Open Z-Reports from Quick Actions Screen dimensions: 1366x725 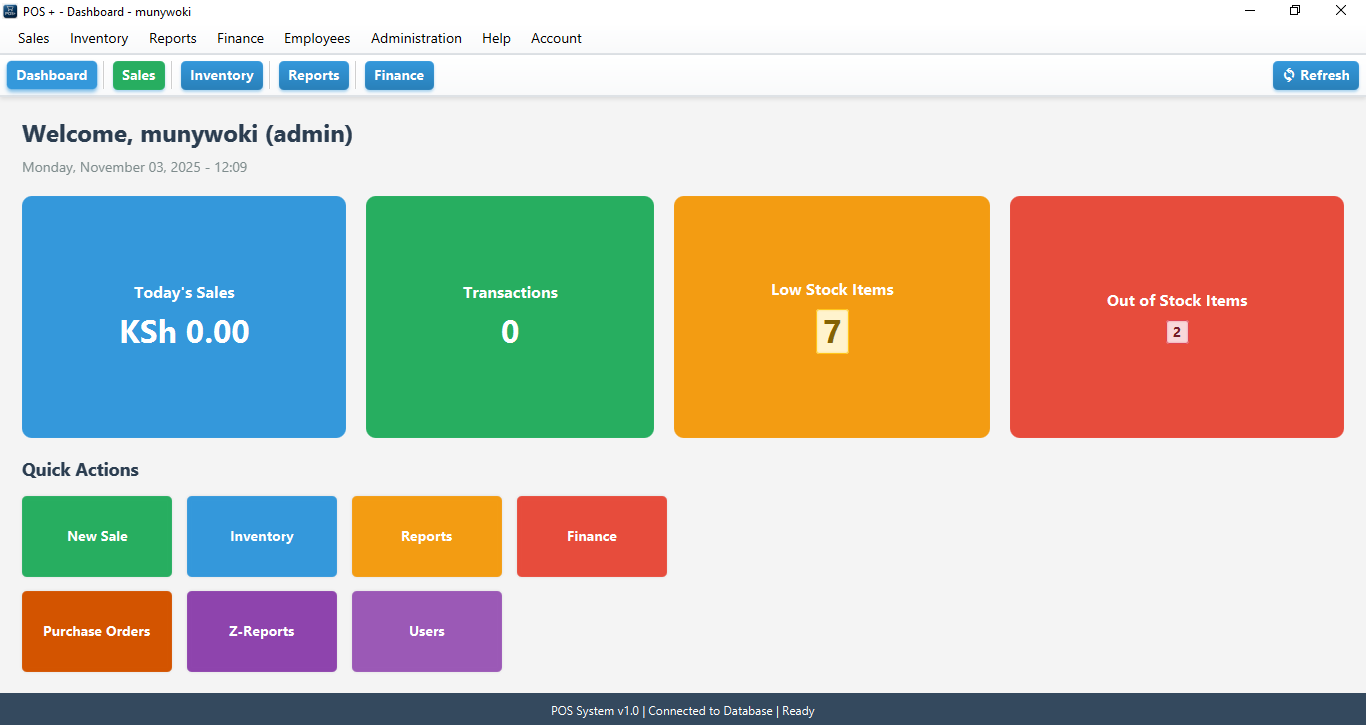click(x=261, y=631)
